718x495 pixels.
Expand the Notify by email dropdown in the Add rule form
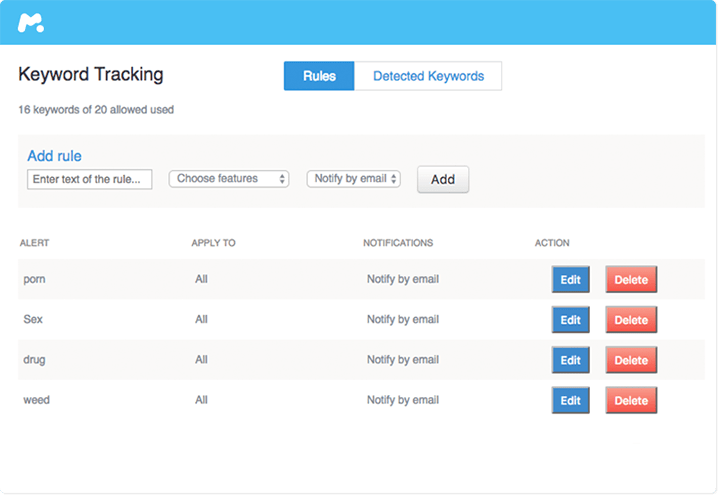pyautogui.click(x=354, y=179)
